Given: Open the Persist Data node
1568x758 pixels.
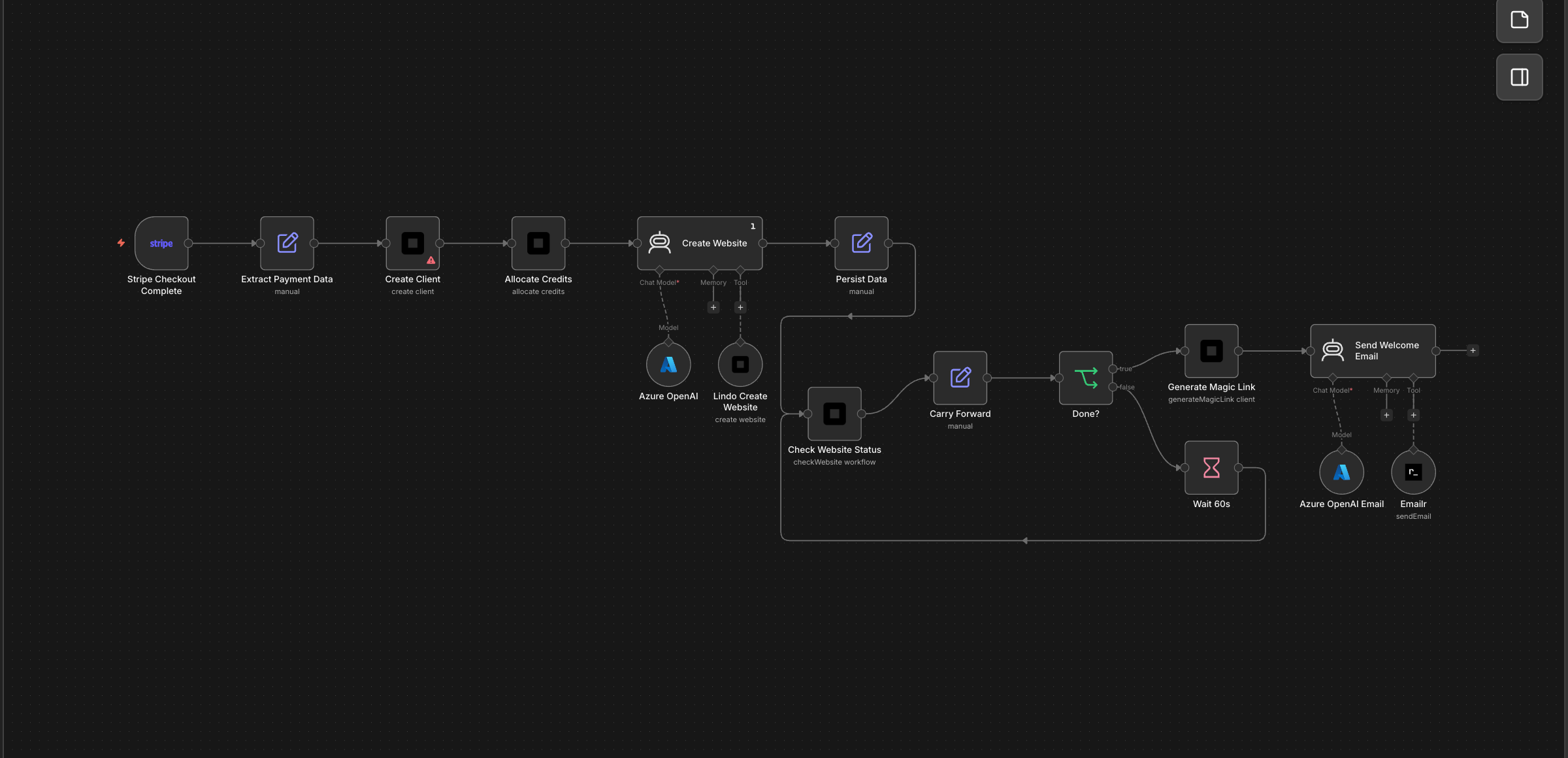Looking at the screenshot, I should pyautogui.click(x=861, y=243).
